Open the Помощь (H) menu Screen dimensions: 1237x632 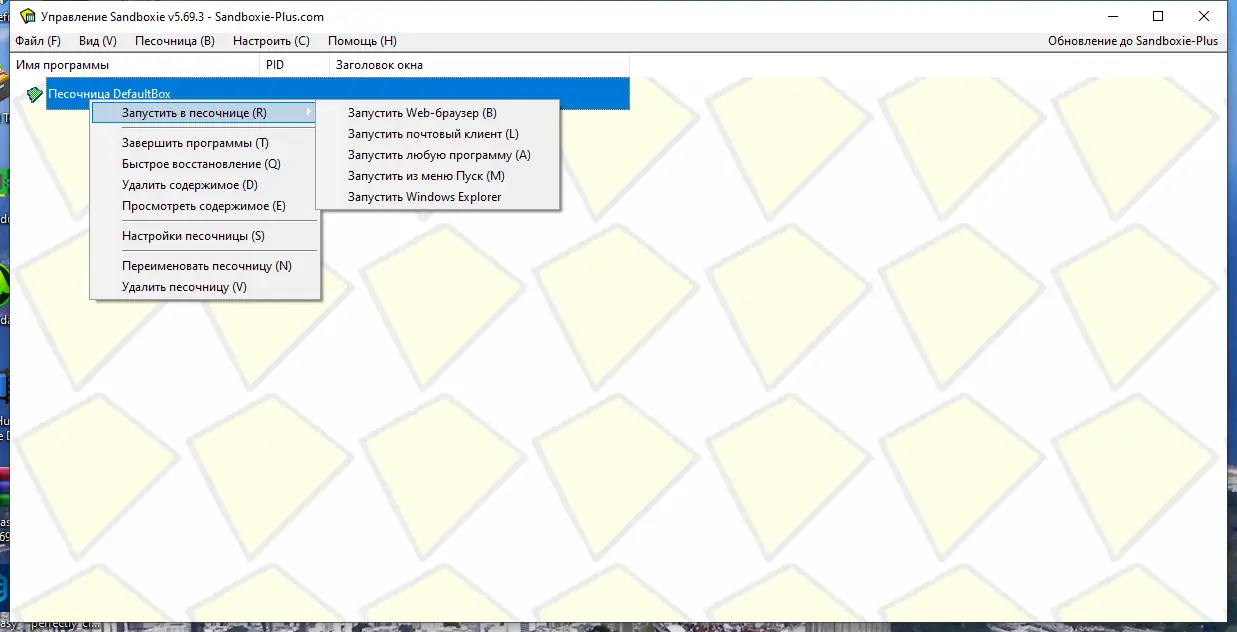click(x=362, y=41)
